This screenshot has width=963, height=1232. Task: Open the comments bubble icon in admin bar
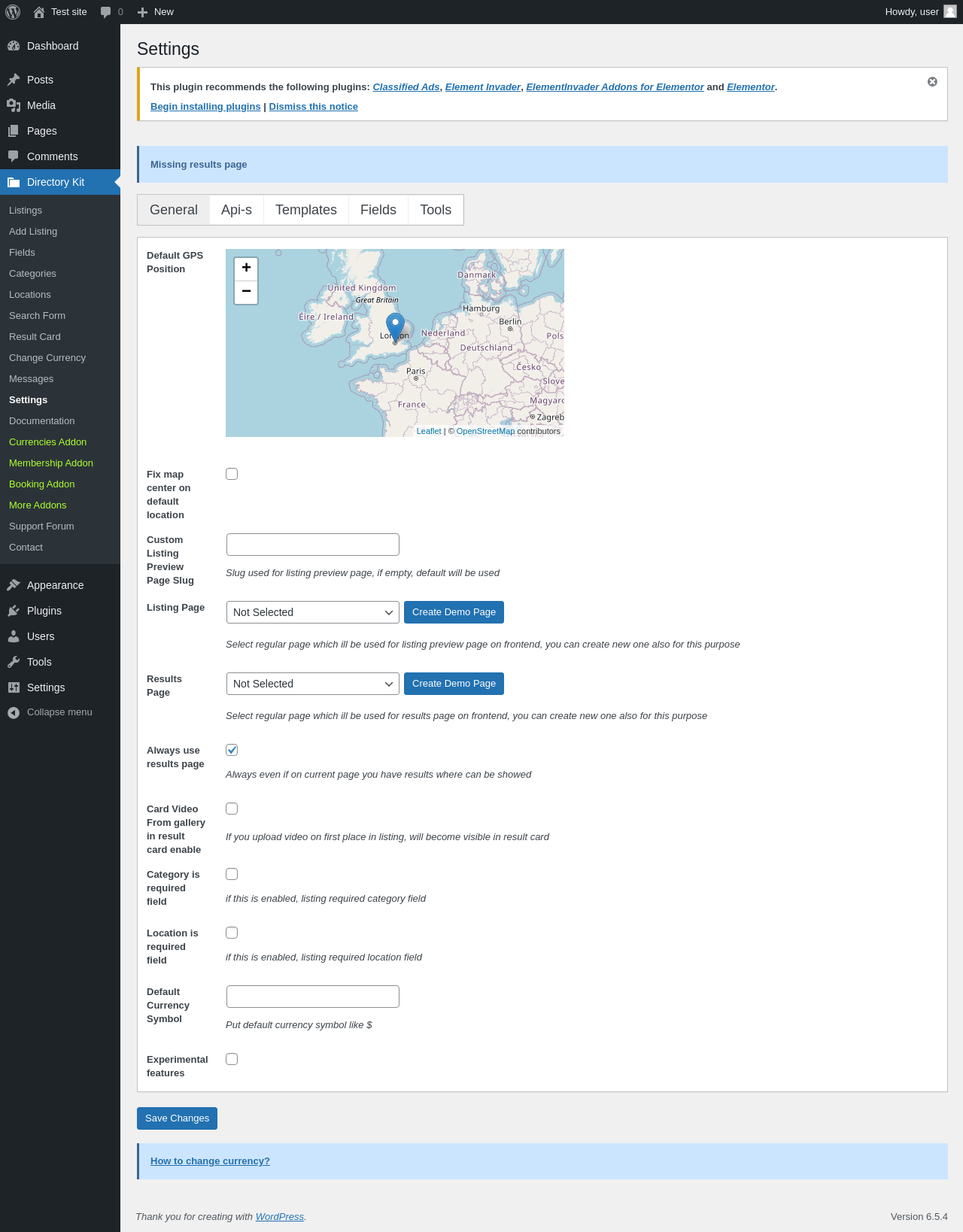(106, 12)
